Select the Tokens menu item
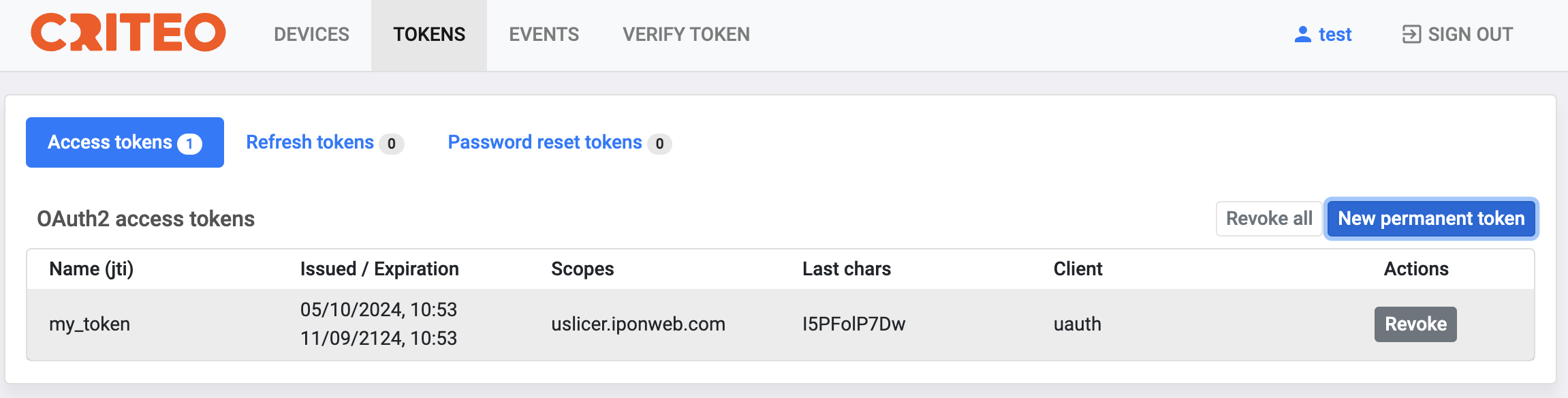The image size is (1568, 398). click(429, 34)
